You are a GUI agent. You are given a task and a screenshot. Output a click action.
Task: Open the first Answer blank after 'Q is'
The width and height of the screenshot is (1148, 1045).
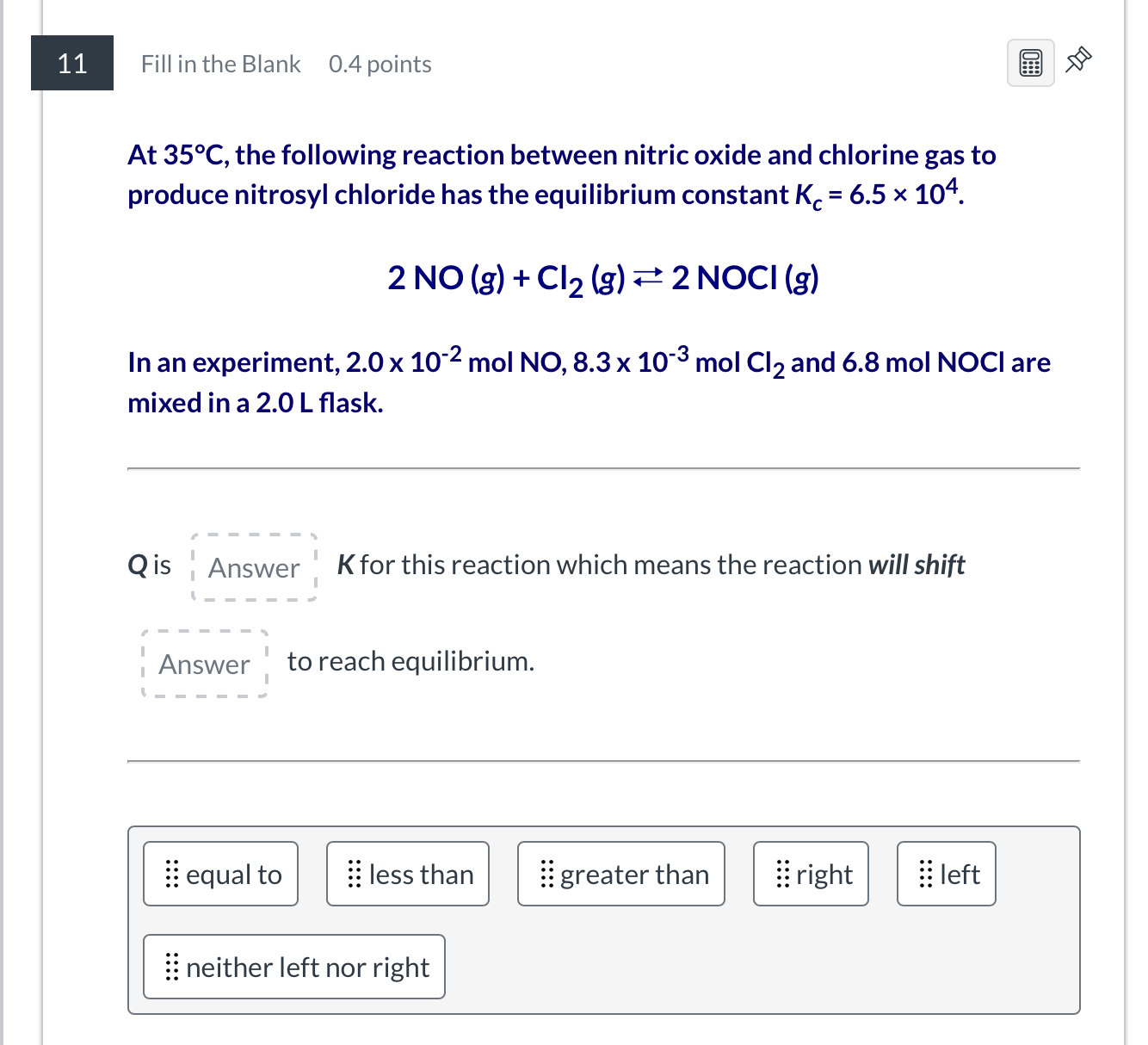click(x=253, y=567)
